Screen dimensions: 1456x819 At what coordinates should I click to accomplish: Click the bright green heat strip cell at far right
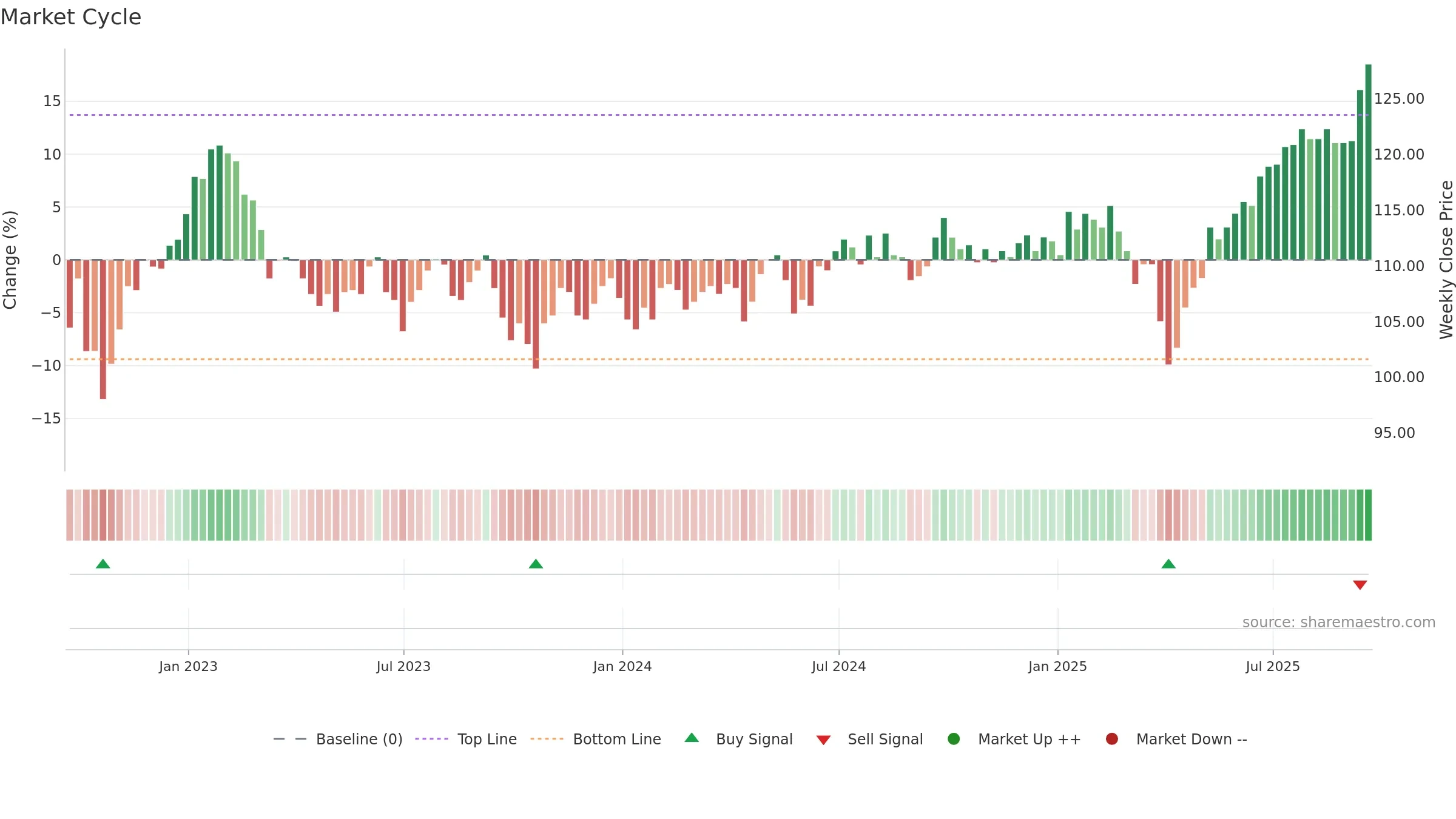coord(1368,515)
